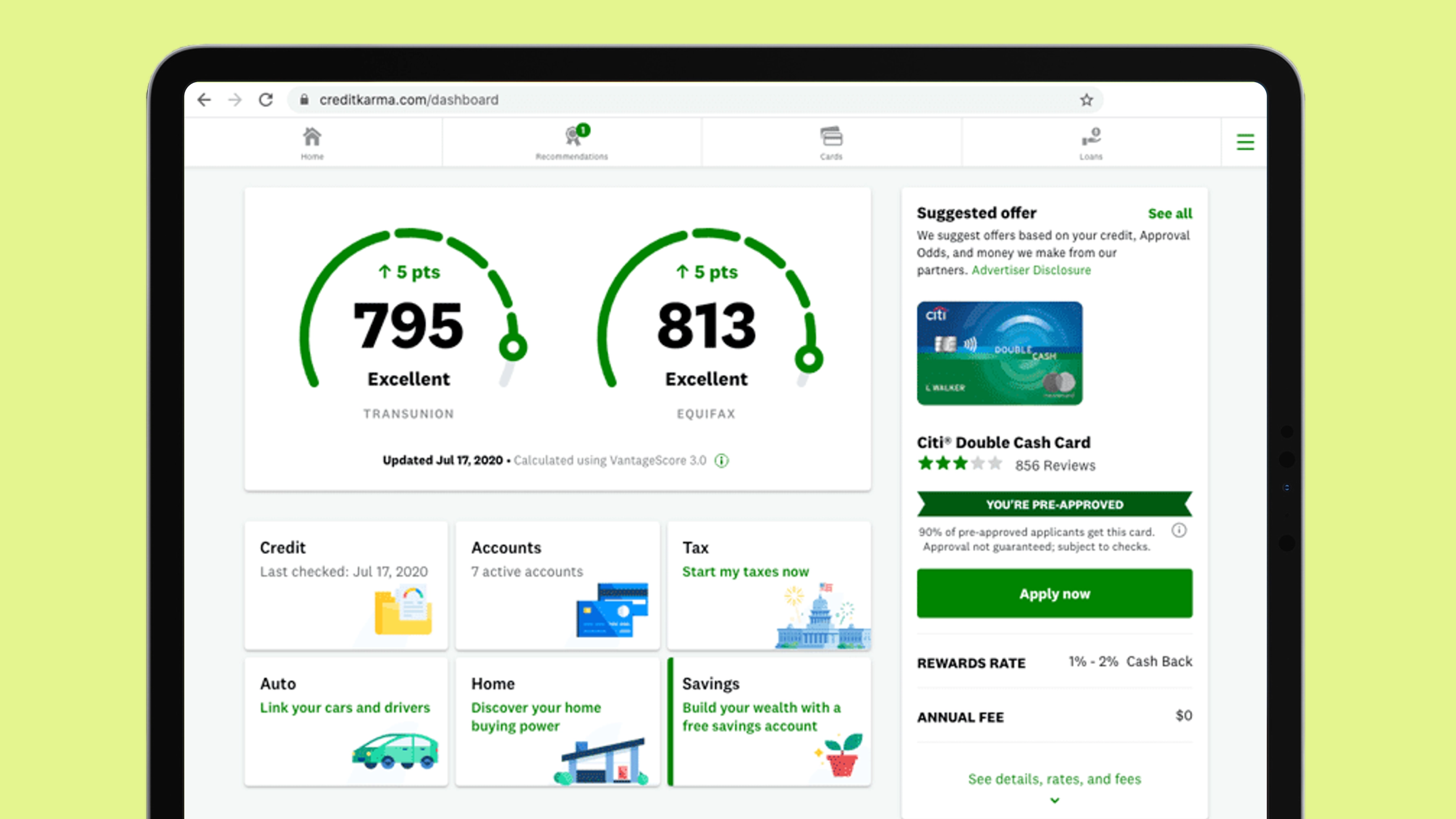Click the REWARDS RATE row

coord(1055,662)
